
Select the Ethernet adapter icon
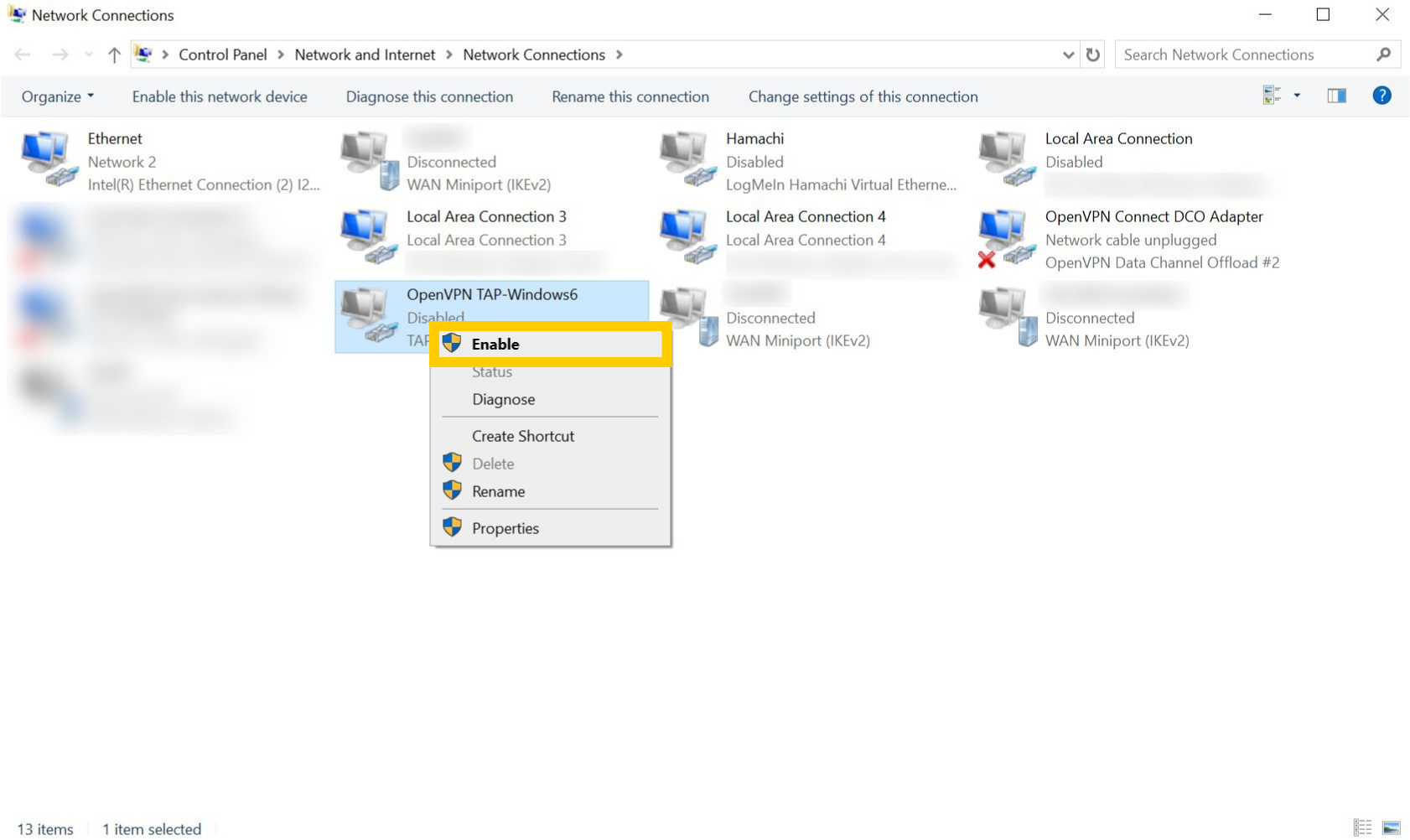tap(49, 159)
